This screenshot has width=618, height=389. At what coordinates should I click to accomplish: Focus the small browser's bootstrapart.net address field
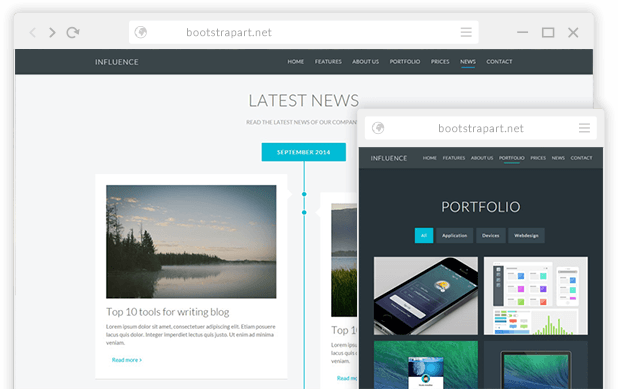pyautogui.click(x=481, y=128)
